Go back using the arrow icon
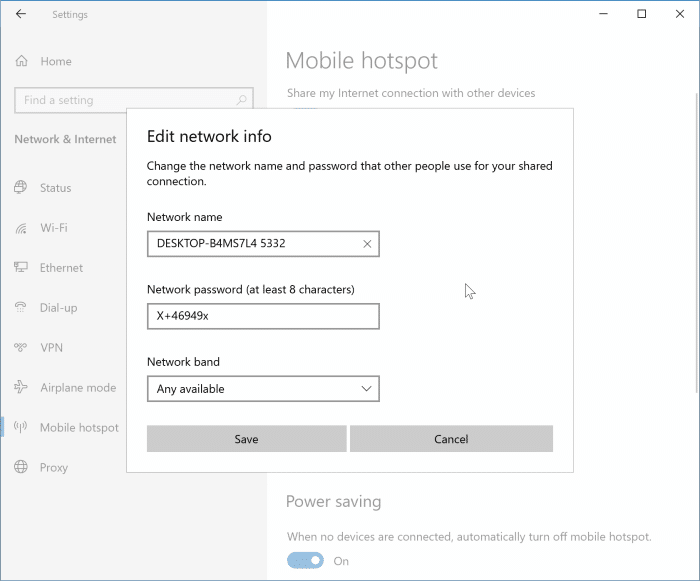The image size is (700, 581). (x=21, y=14)
